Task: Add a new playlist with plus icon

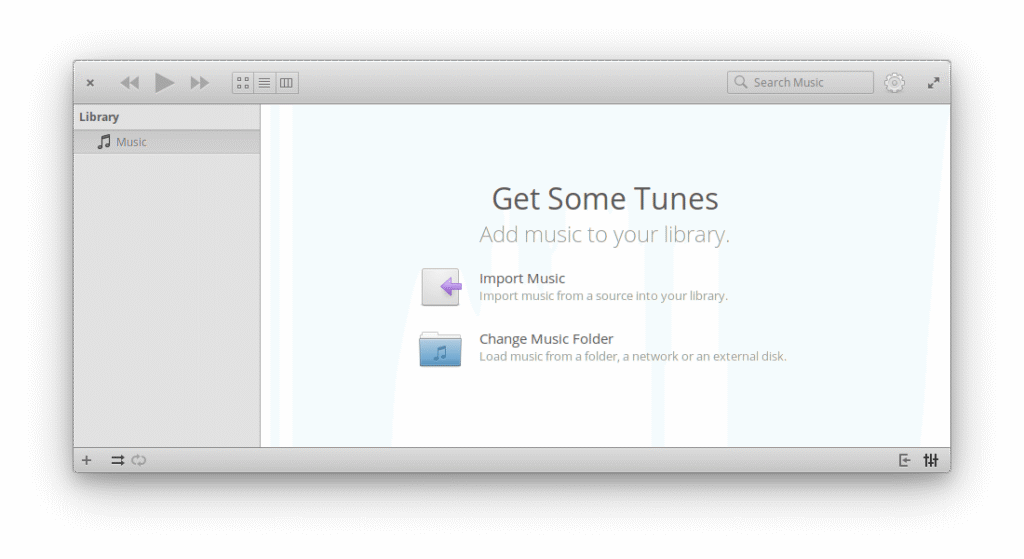Action: tap(87, 460)
